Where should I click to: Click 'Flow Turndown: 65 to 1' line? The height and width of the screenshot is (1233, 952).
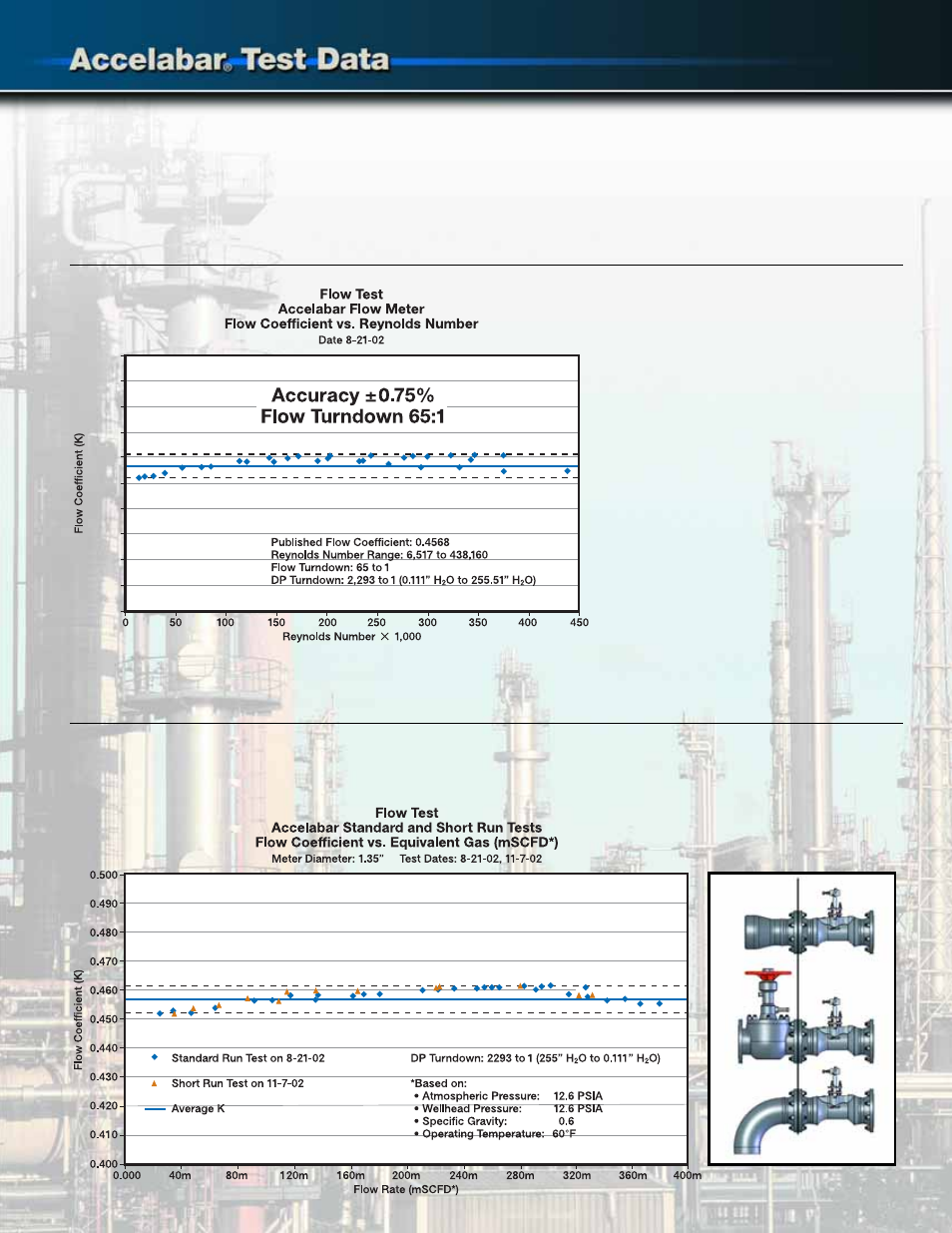330,567
